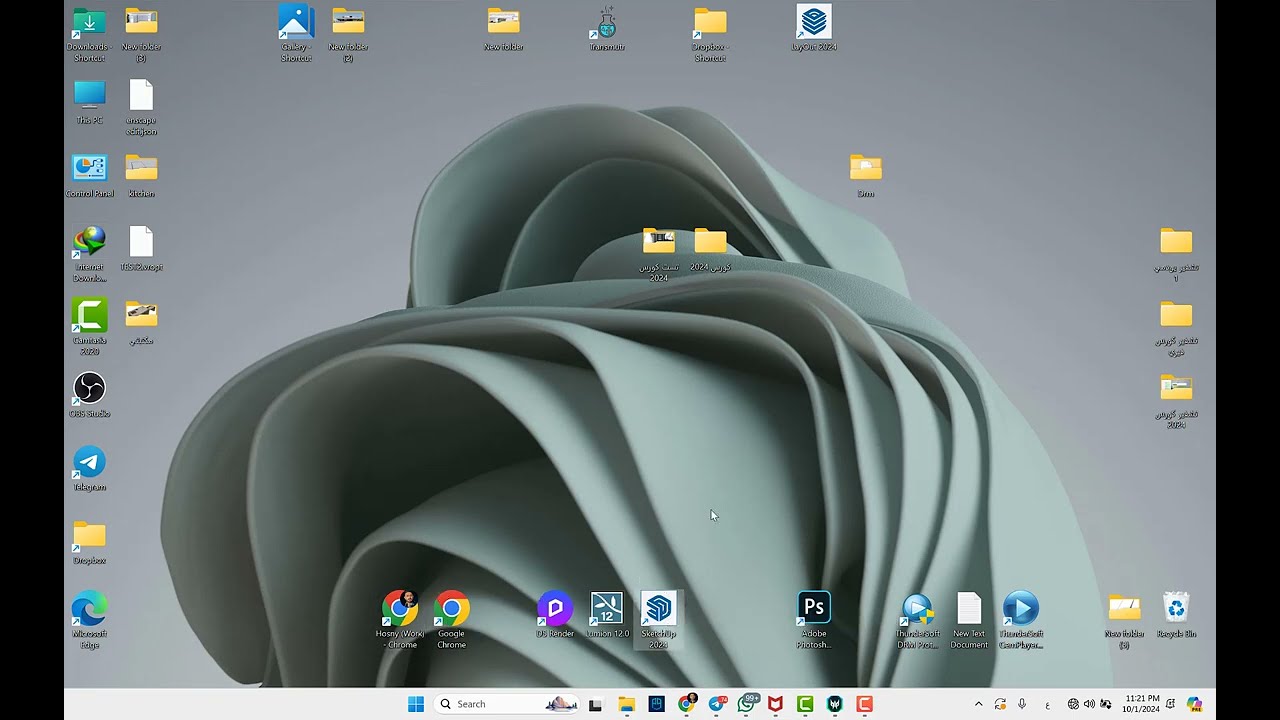Screen dimensions: 1280x720
Task: Select the ThunderSoft DRM Protection icon
Action: (x=917, y=619)
